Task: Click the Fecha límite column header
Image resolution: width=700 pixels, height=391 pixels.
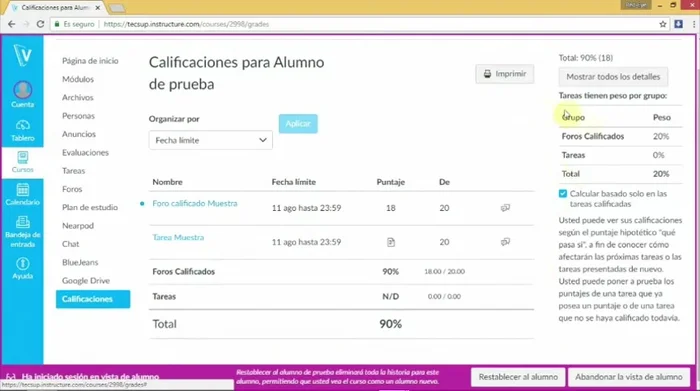Action: (294, 182)
